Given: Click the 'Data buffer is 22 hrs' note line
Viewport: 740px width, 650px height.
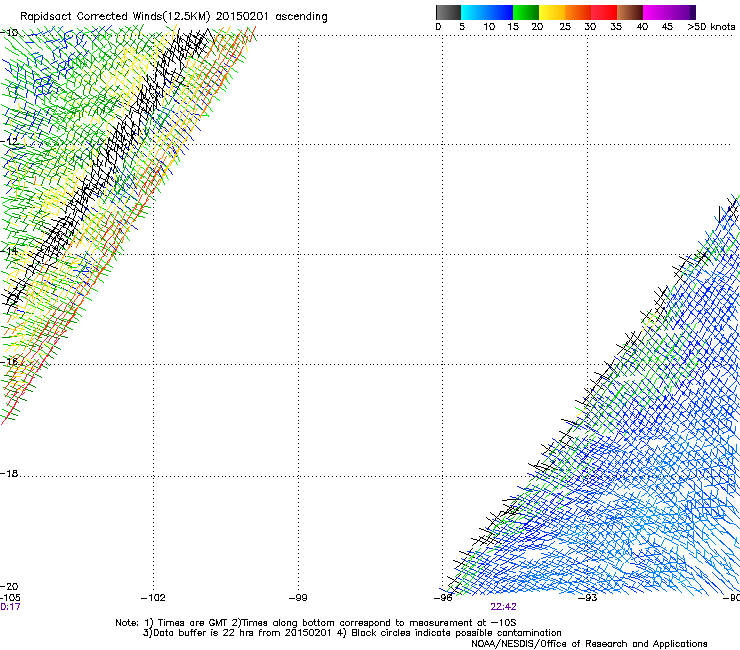Looking at the screenshot, I should [352, 633].
